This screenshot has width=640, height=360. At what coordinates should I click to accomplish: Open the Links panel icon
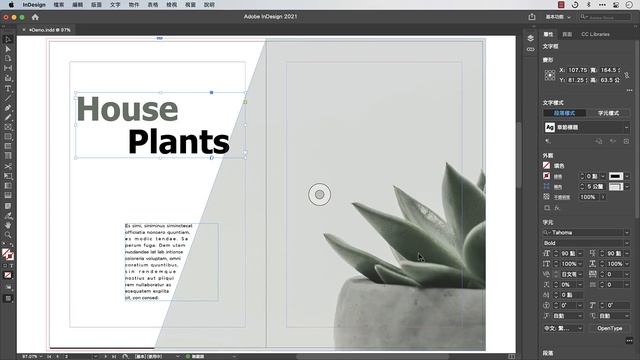tap(530, 49)
